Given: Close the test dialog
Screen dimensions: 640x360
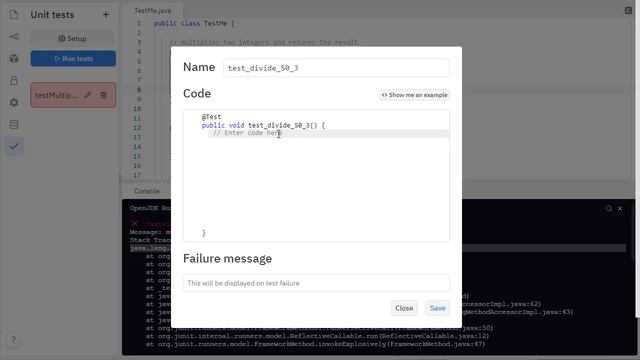Looking at the screenshot, I should pyautogui.click(x=404, y=308).
